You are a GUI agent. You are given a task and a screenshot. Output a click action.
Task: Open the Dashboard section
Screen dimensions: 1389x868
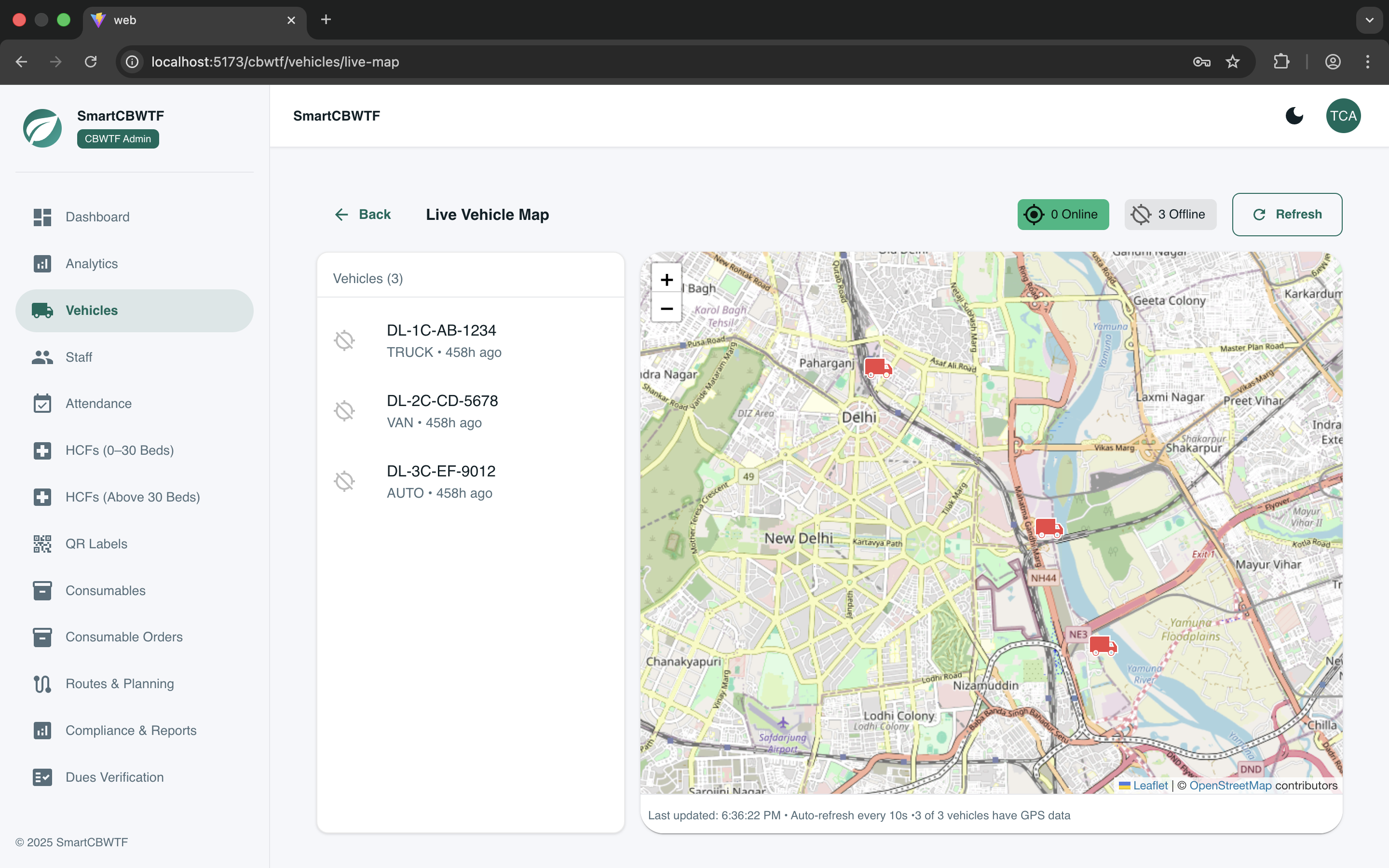pyautogui.click(x=97, y=217)
